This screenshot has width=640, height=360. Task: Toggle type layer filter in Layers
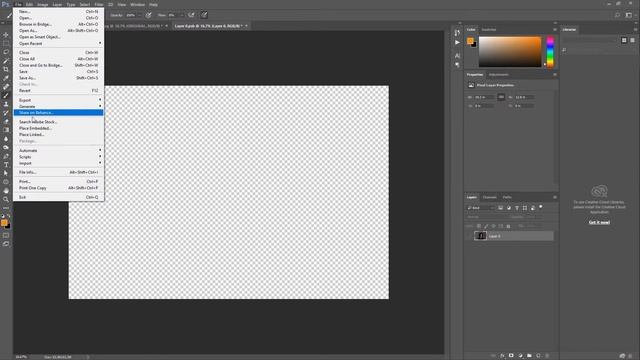click(x=517, y=208)
